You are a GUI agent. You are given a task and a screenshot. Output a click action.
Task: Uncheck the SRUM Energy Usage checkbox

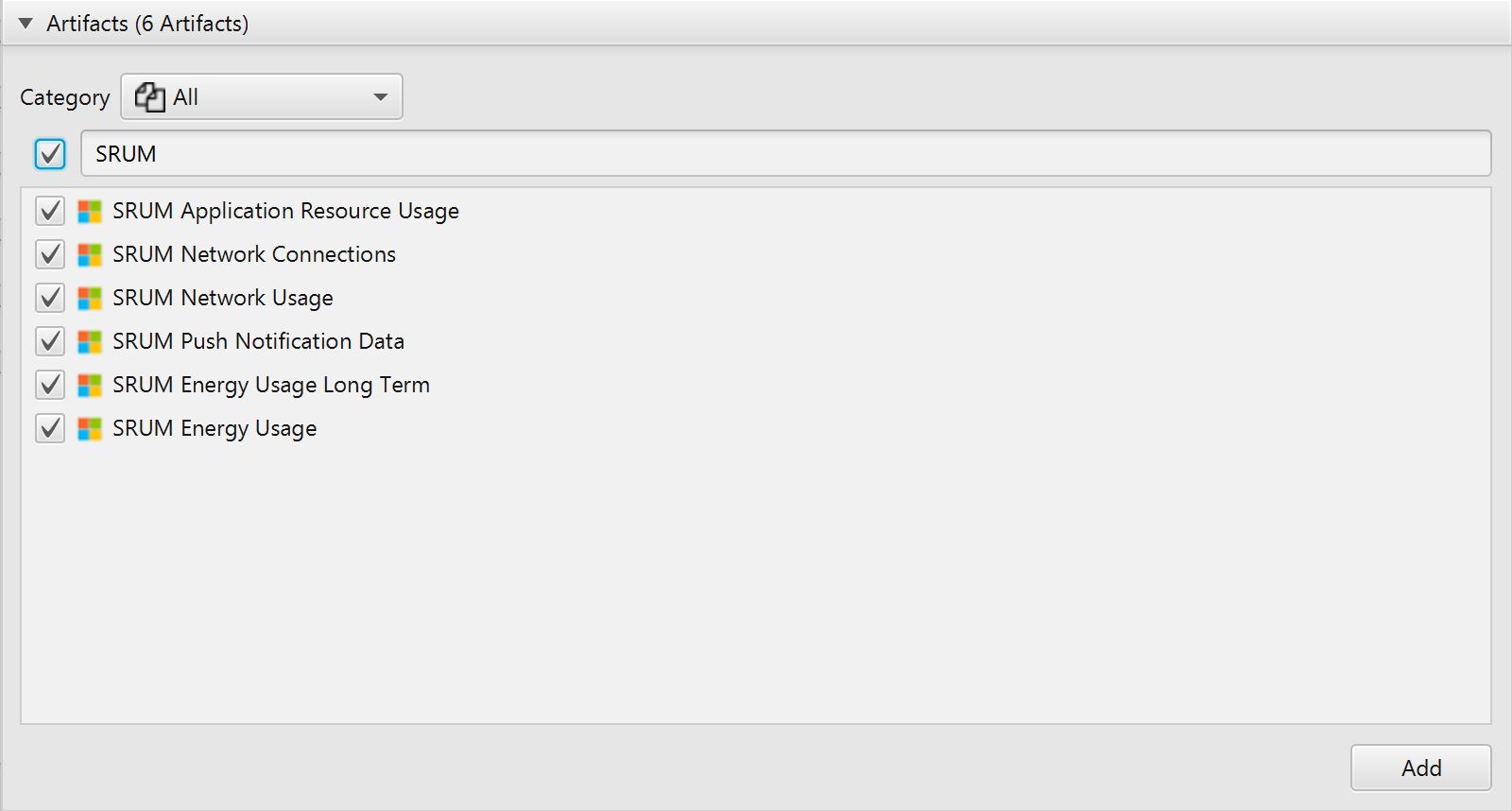click(x=50, y=428)
